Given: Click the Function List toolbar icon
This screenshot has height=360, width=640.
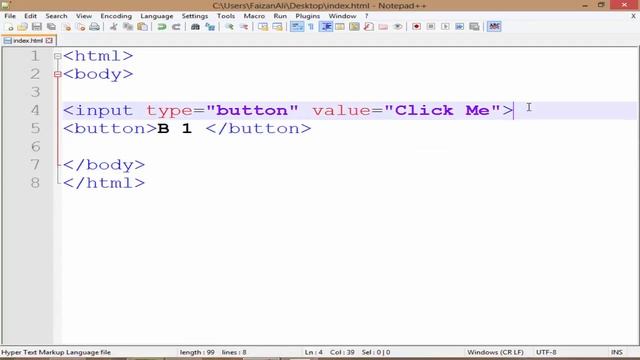Looking at the screenshot, I should 369,27.
